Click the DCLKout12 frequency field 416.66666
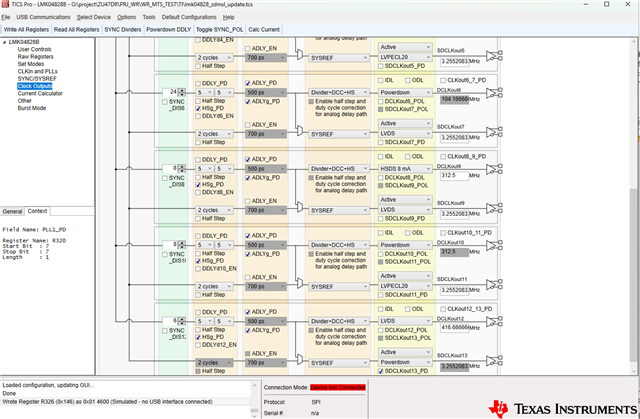The width and height of the screenshot is (640, 419). 454,328
